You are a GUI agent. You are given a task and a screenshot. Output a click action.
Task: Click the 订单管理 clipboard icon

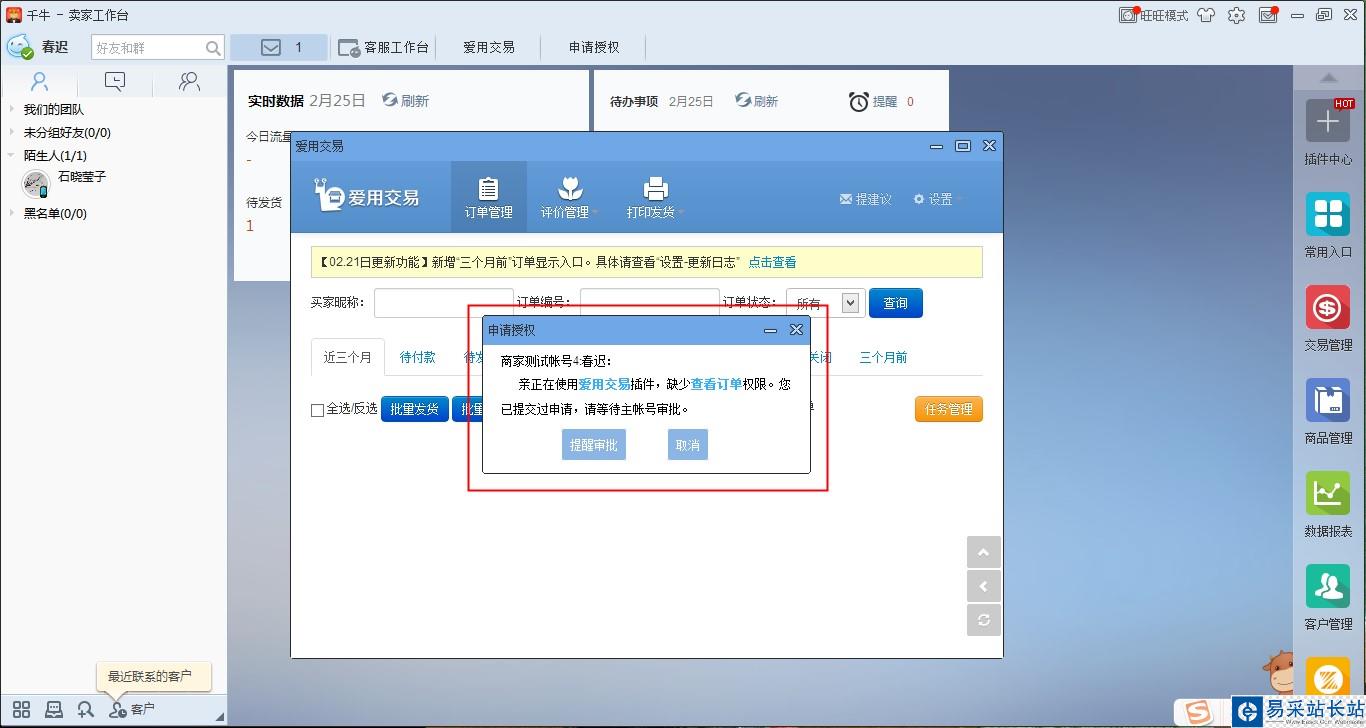coord(488,189)
